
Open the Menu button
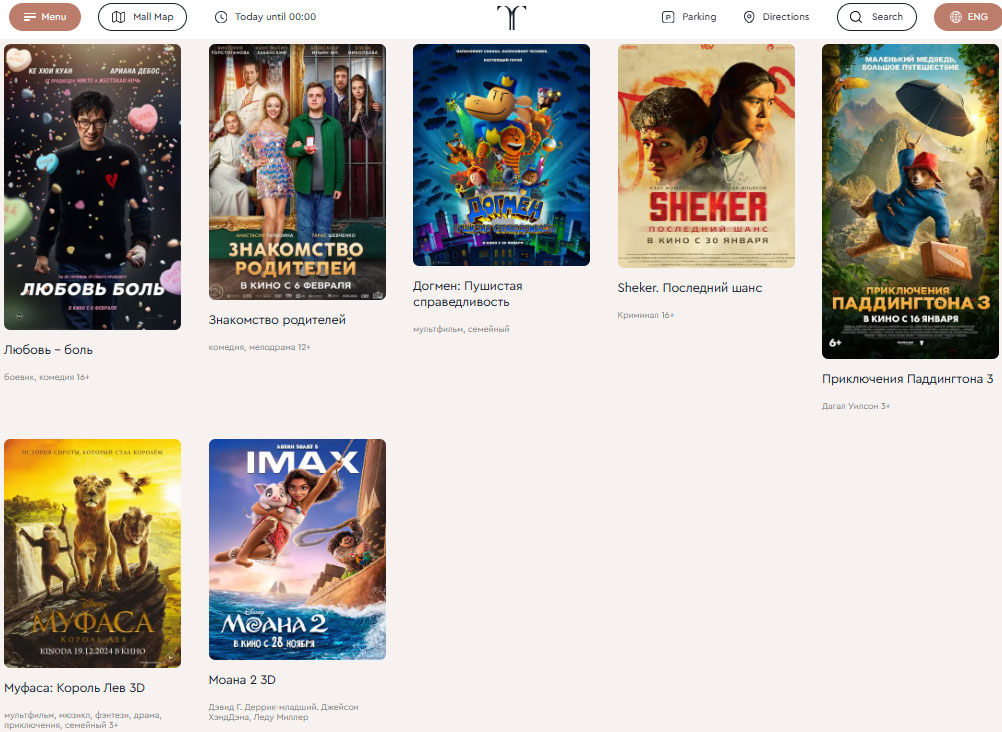click(45, 17)
